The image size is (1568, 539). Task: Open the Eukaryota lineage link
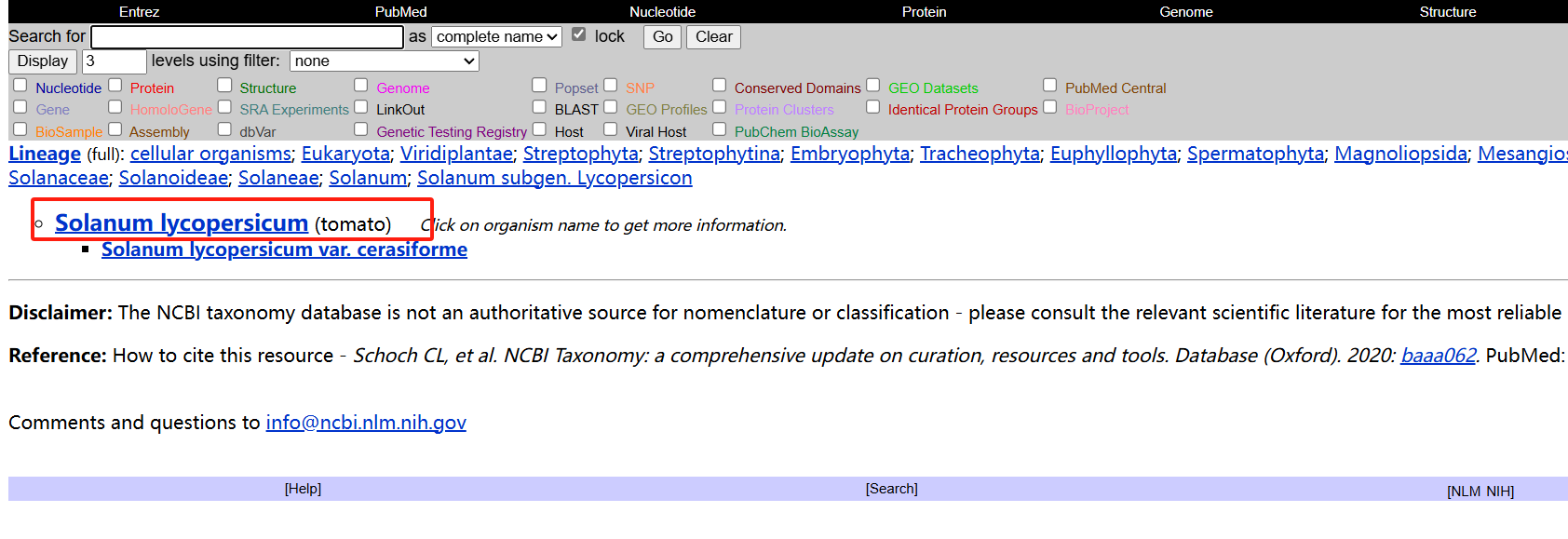(345, 154)
